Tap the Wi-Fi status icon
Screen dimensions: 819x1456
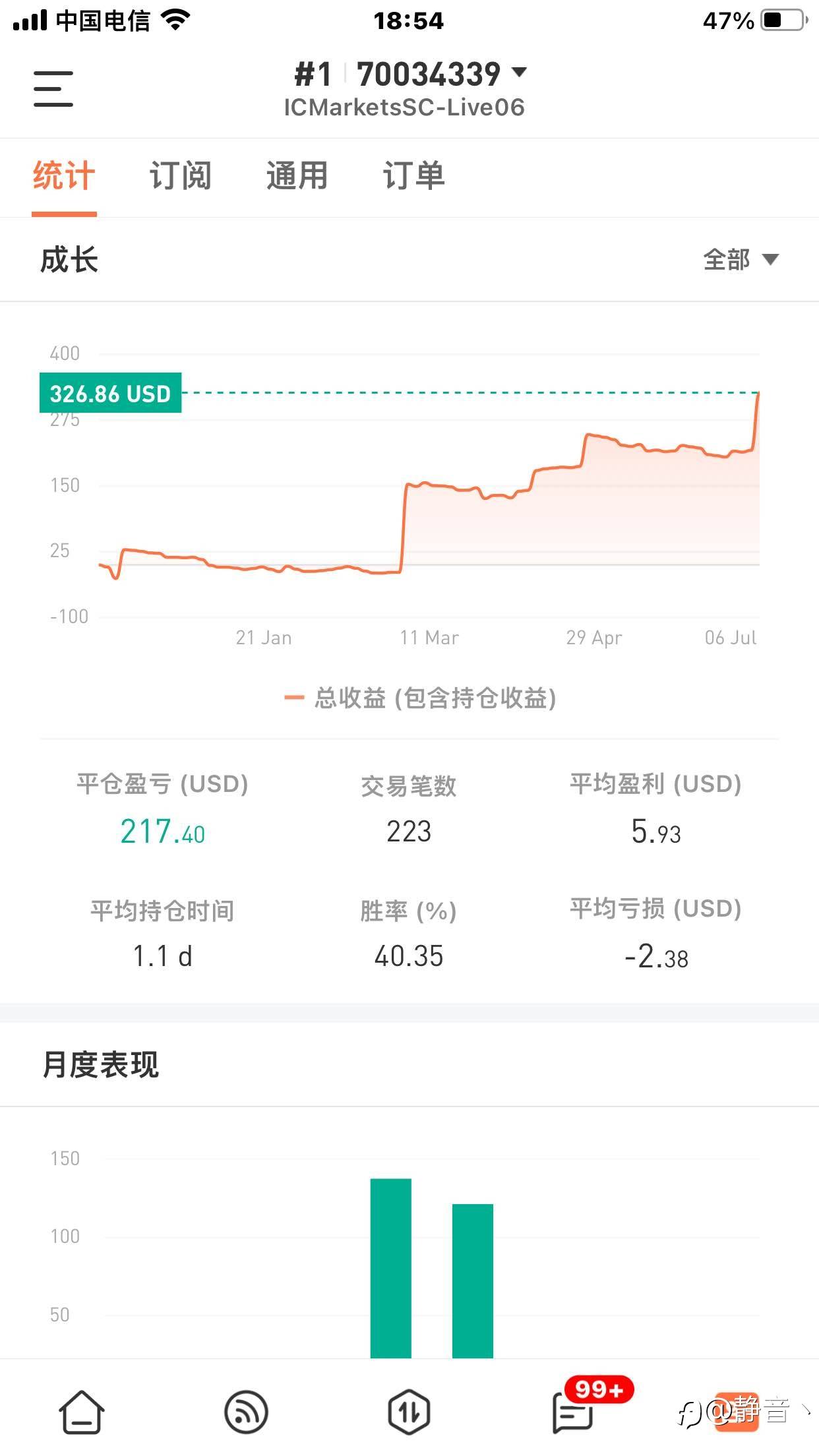[x=175, y=20]
